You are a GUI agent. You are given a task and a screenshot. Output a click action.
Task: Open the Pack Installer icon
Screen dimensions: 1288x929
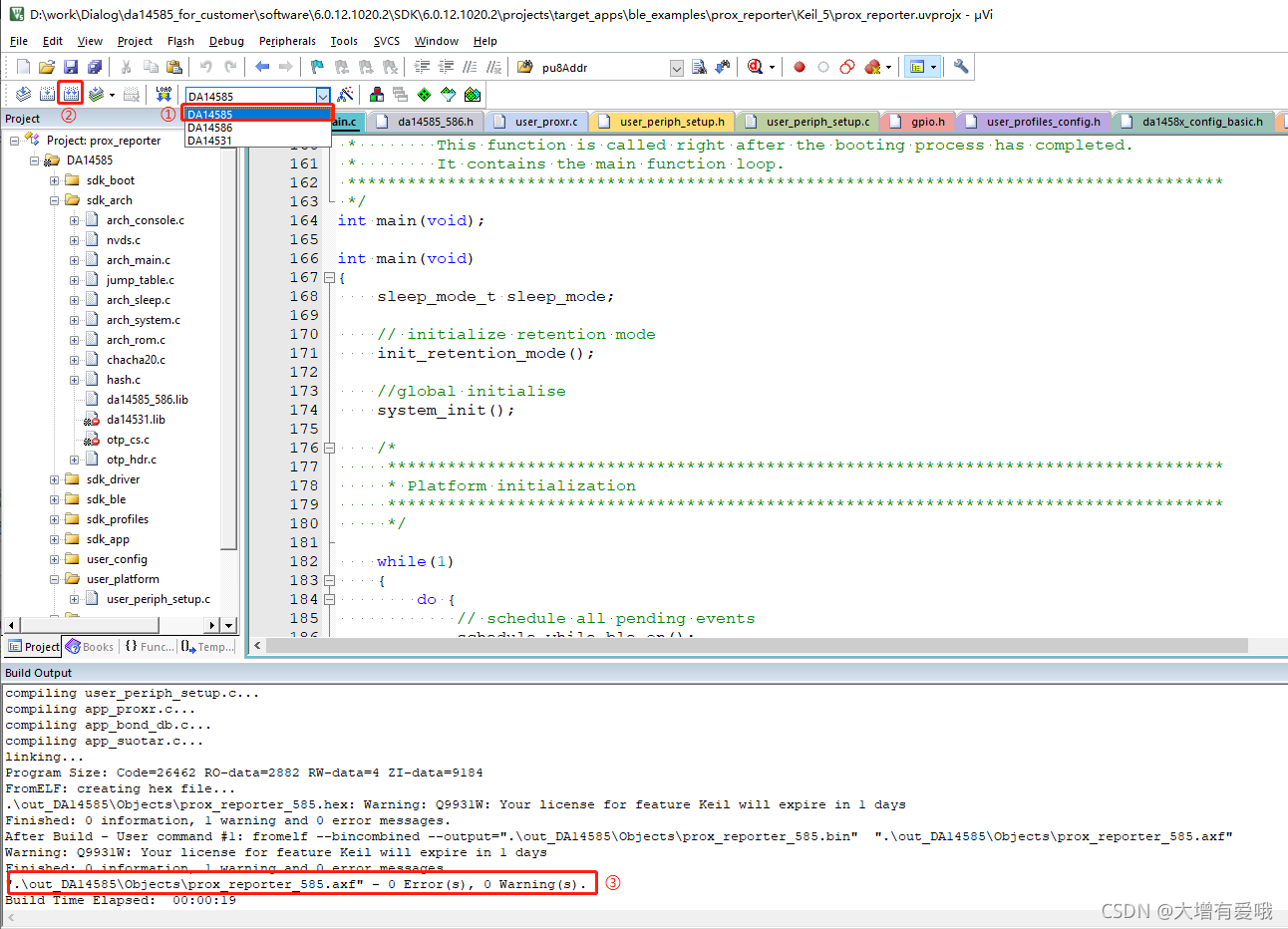tap(473, 94)
